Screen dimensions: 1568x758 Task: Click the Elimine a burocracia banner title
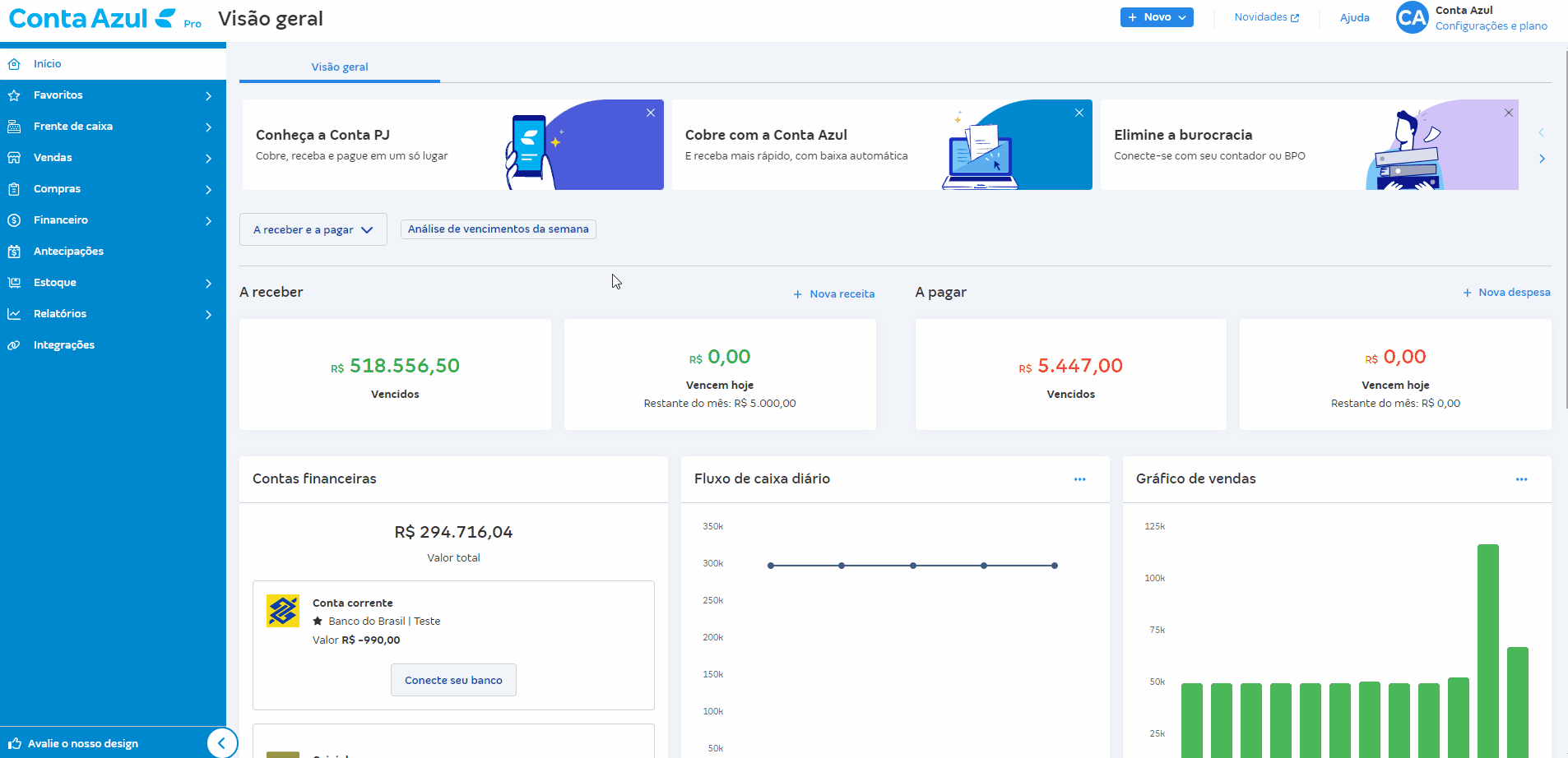click(1183, 135)
